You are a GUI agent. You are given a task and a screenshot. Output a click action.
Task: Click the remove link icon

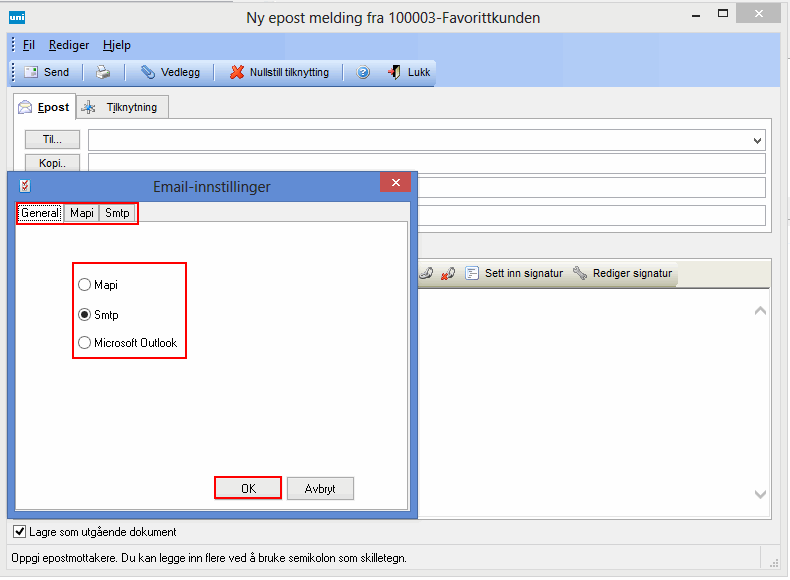tap(447, 273)
